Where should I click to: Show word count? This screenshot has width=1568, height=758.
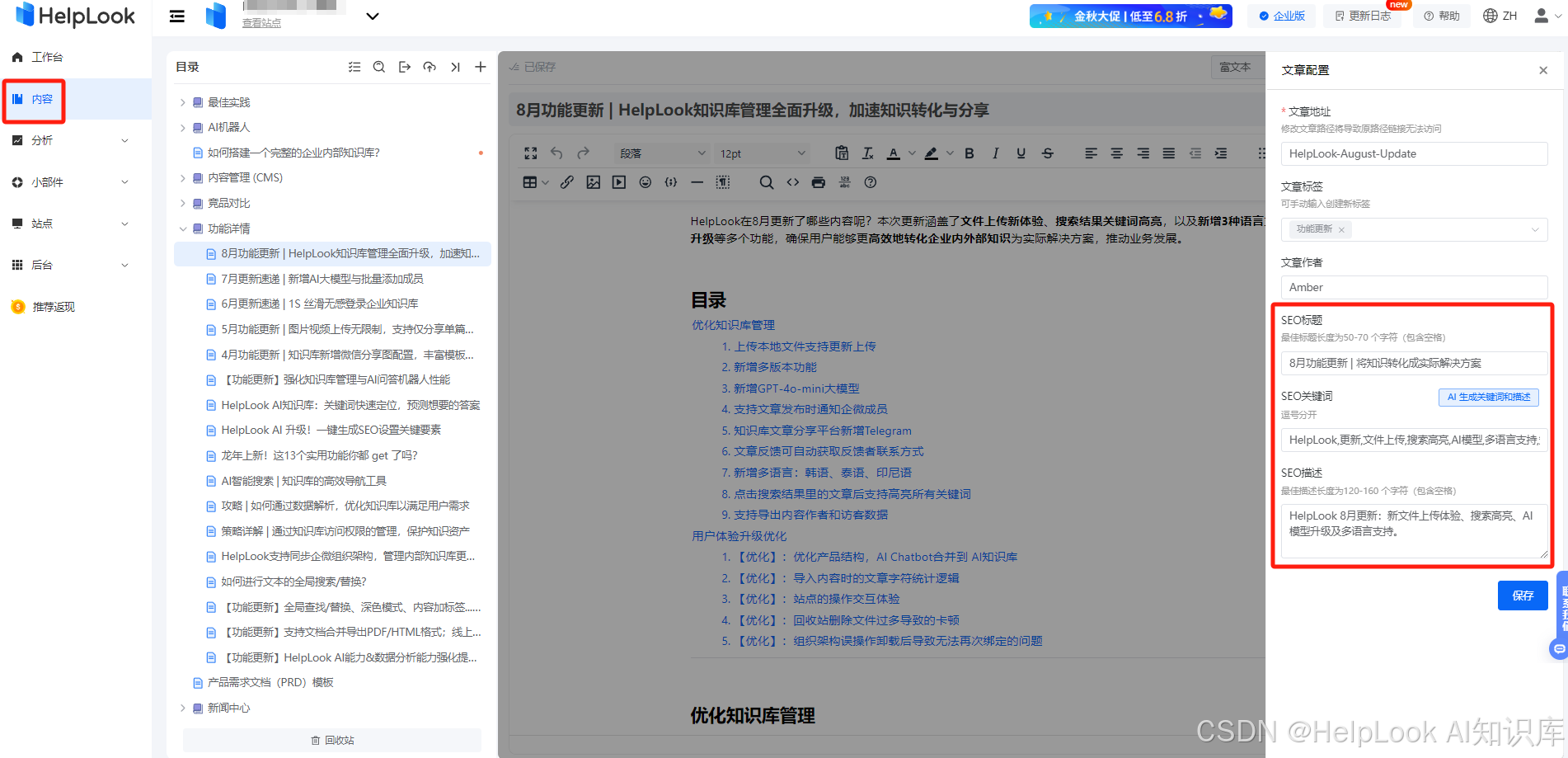845,182
